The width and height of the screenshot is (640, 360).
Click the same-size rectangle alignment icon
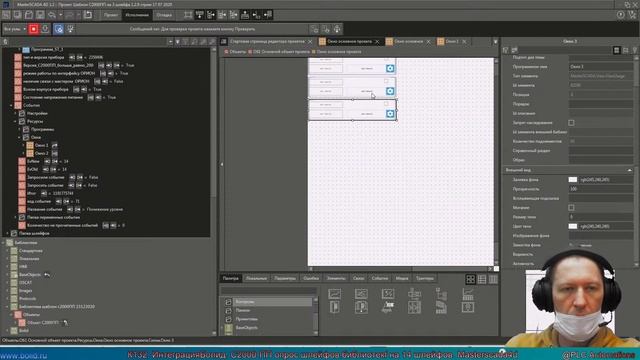point(188,15)
